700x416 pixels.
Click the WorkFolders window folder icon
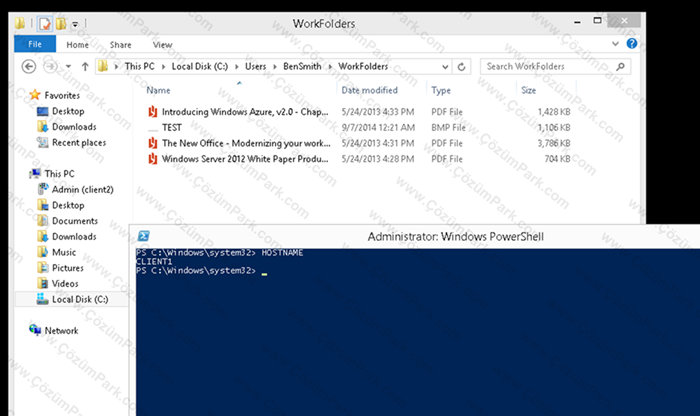pos(20,23)
